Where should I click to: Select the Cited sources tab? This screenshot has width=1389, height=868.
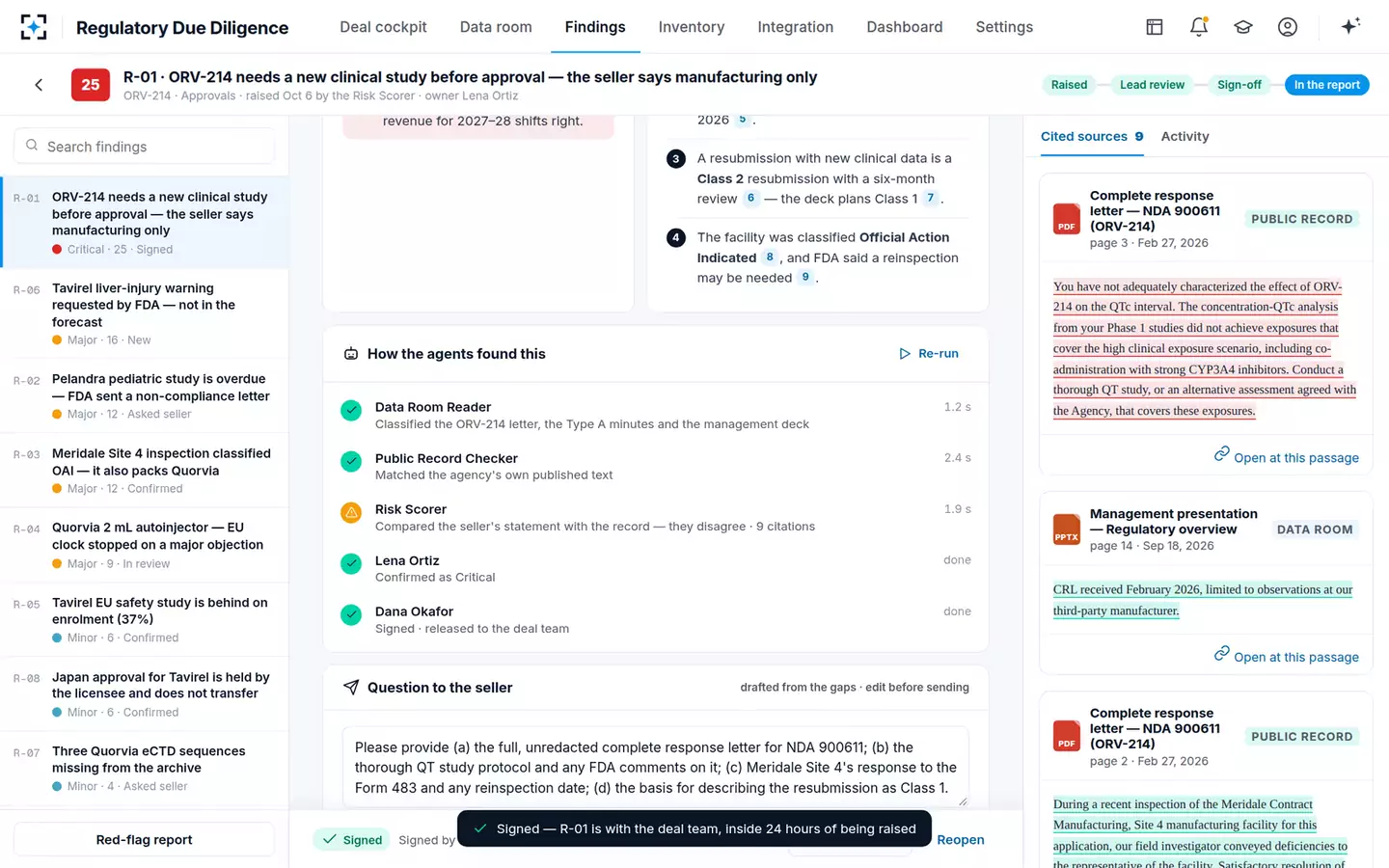(1092, 137)
